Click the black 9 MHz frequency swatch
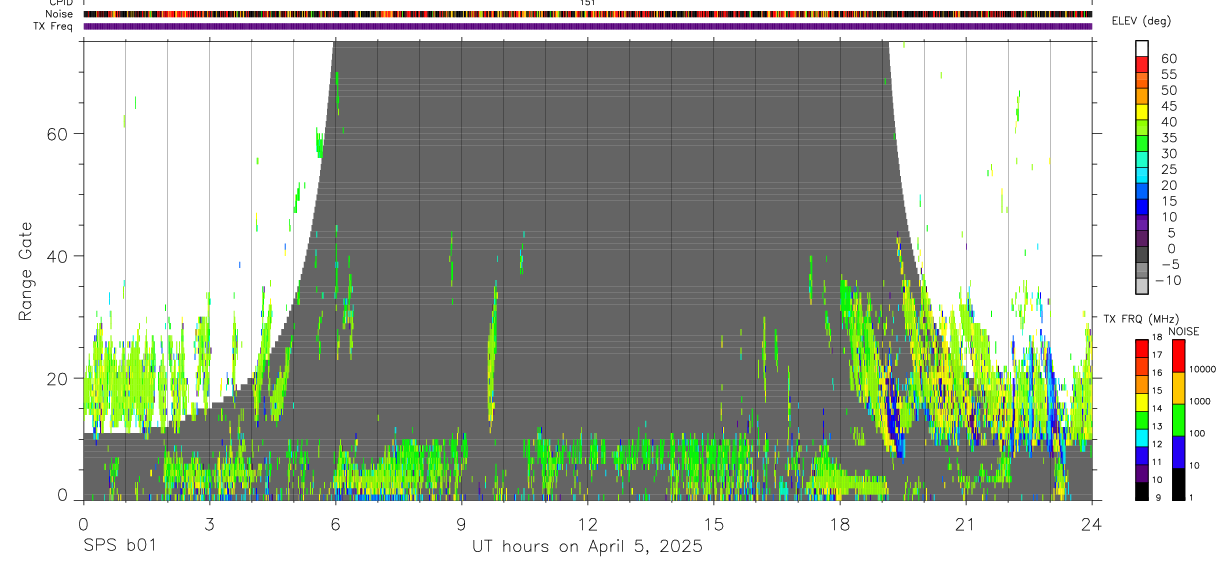This screenshot has height=567, width=1228. 1142,490
